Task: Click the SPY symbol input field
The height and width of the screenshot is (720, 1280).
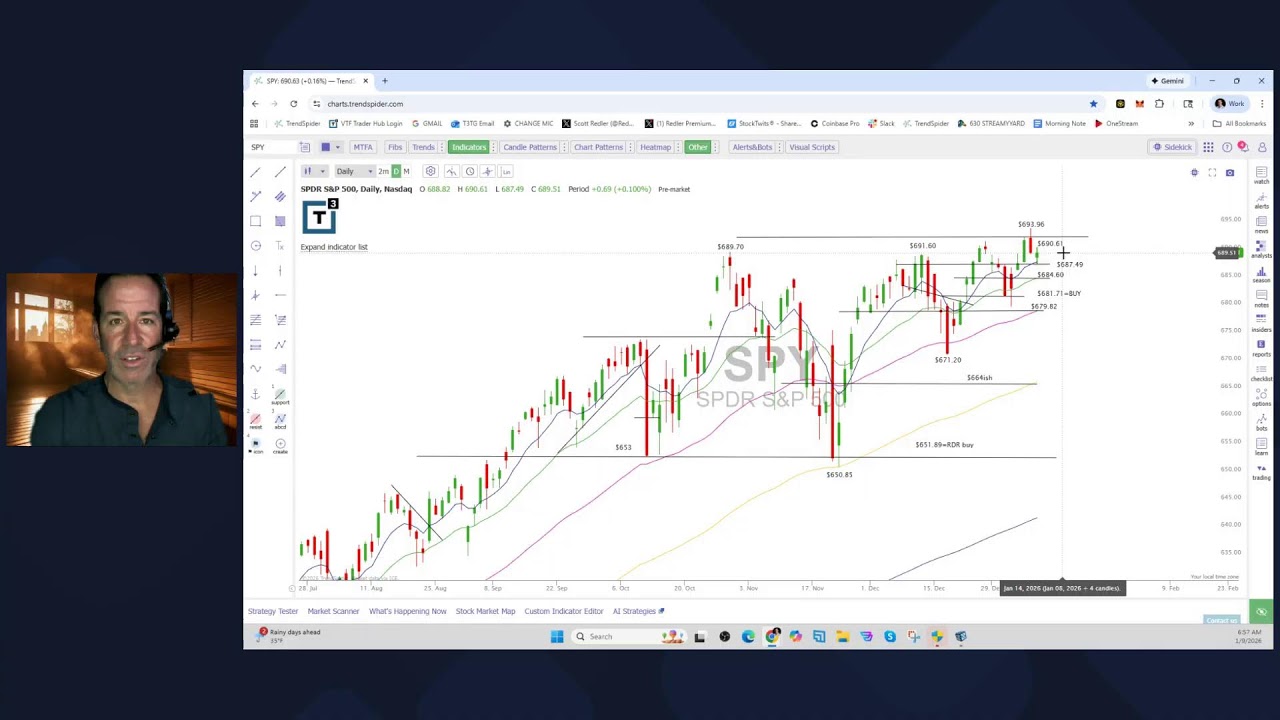Action: [x=270, y=147]
